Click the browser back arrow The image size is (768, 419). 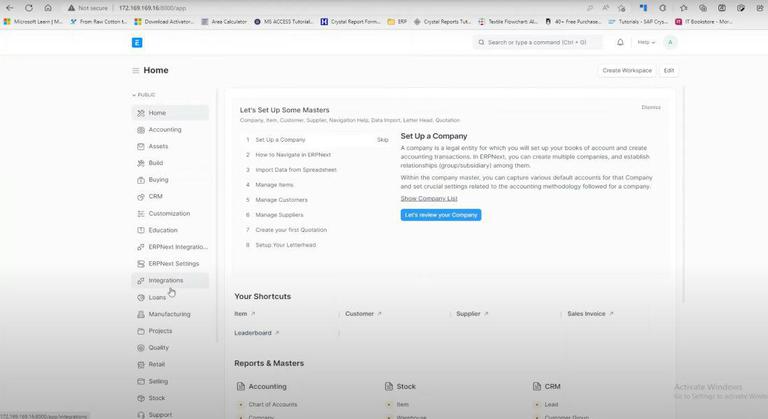pos(10,8)
